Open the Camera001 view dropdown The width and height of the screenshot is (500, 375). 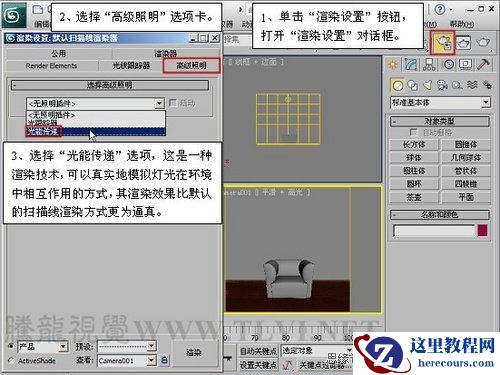(127, 360)
